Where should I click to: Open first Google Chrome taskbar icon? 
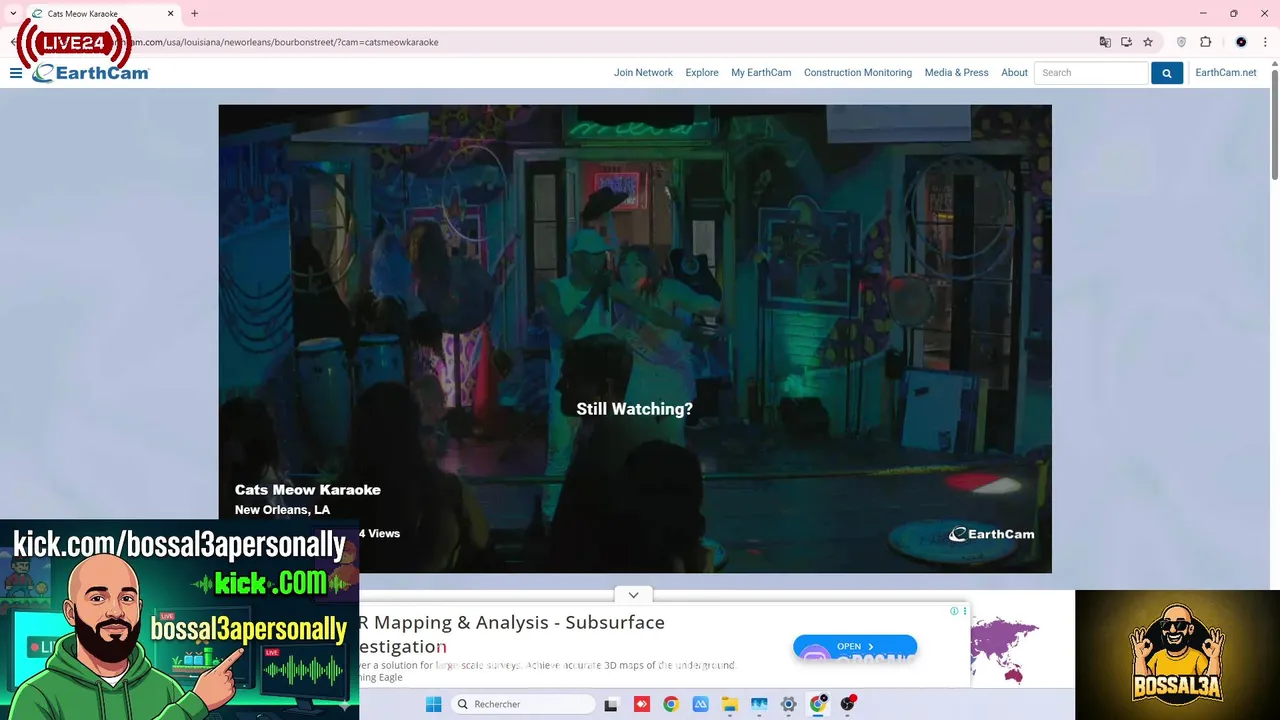pyautogui.click(x=670, y=704)
